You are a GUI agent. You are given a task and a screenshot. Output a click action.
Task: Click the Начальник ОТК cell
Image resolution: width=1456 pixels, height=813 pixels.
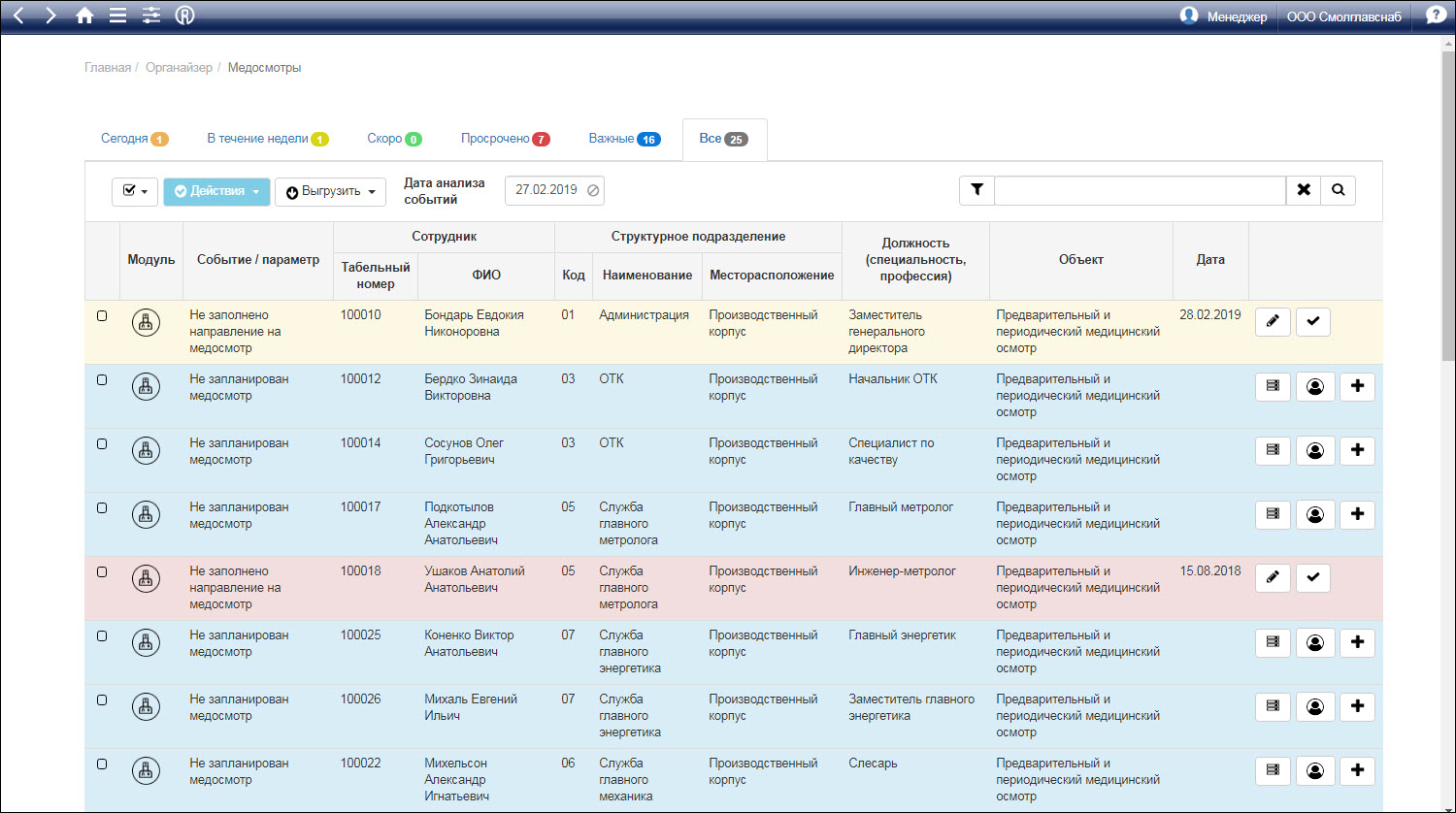893,379
